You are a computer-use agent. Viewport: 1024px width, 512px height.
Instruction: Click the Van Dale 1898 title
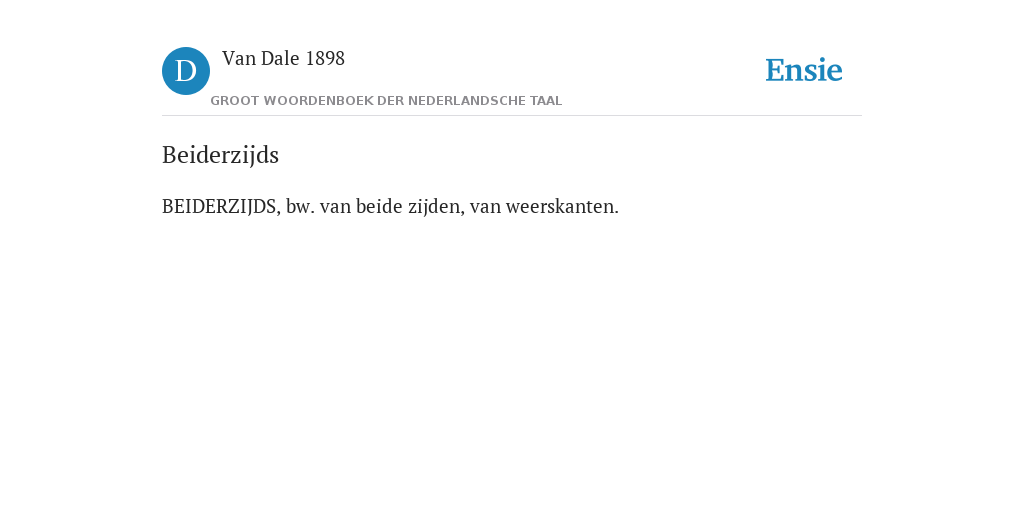click(283, 59)
